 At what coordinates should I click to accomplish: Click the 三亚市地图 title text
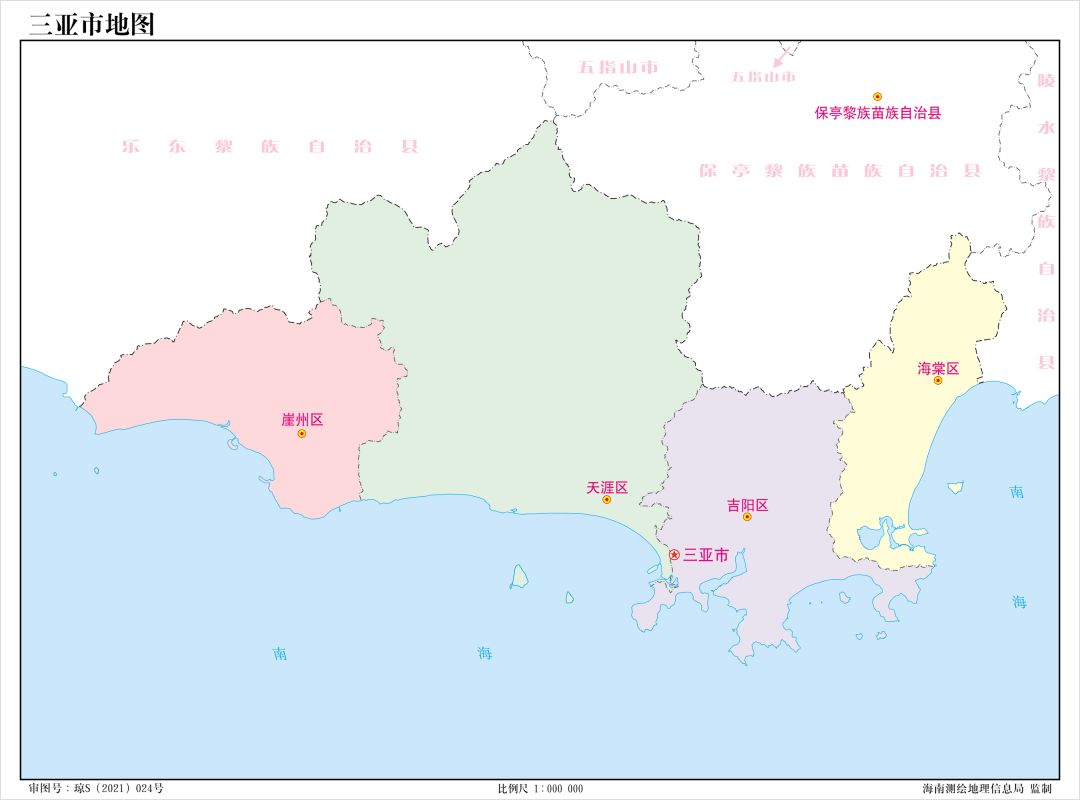92,25
